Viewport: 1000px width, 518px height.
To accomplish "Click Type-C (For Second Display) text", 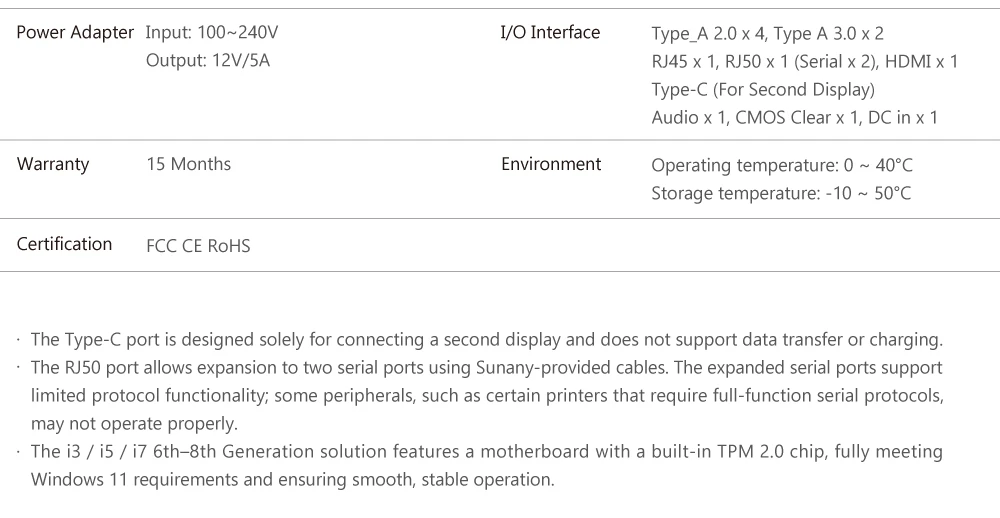I will 763,90.
